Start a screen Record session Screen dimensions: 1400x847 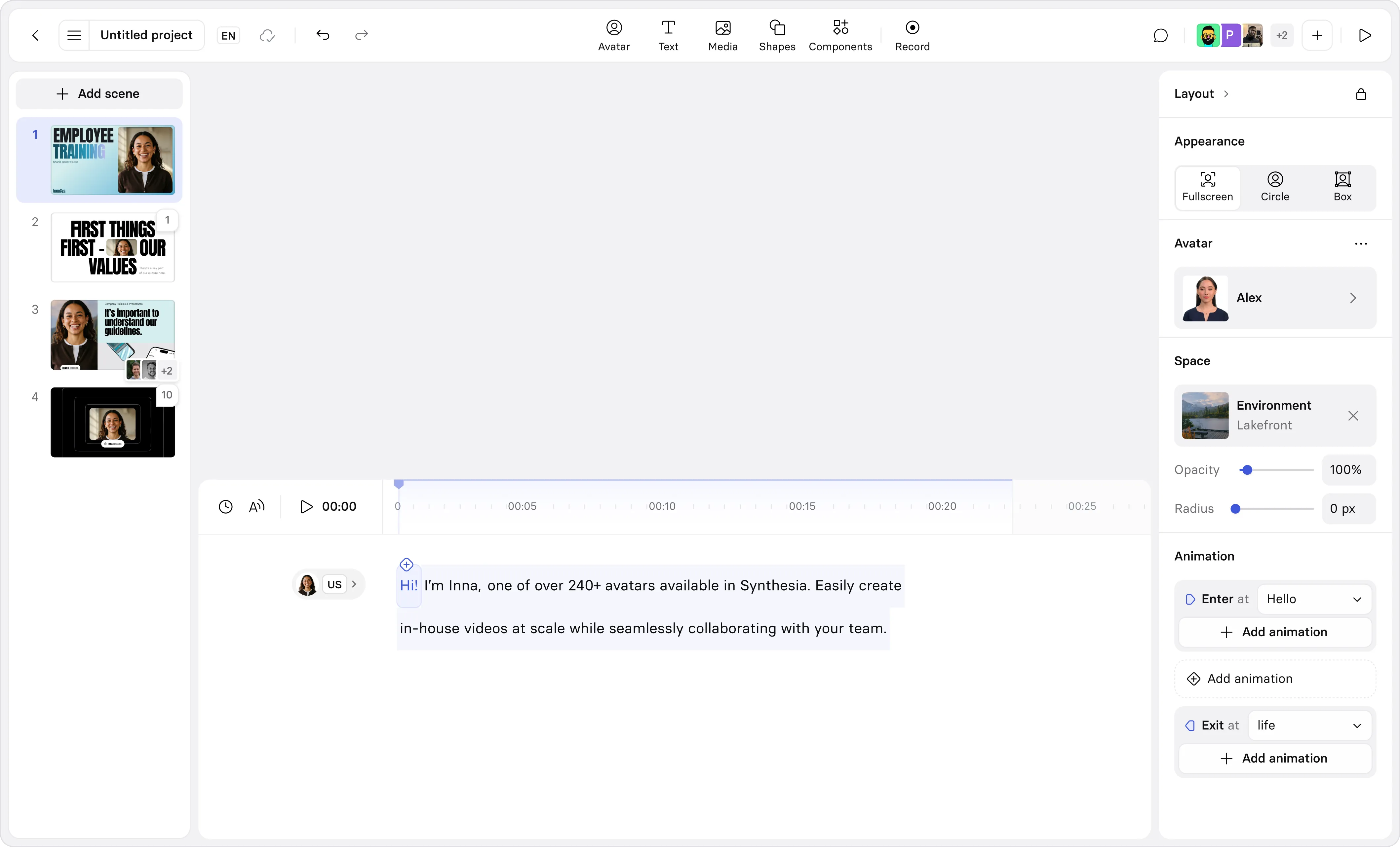tap(912, 35)
